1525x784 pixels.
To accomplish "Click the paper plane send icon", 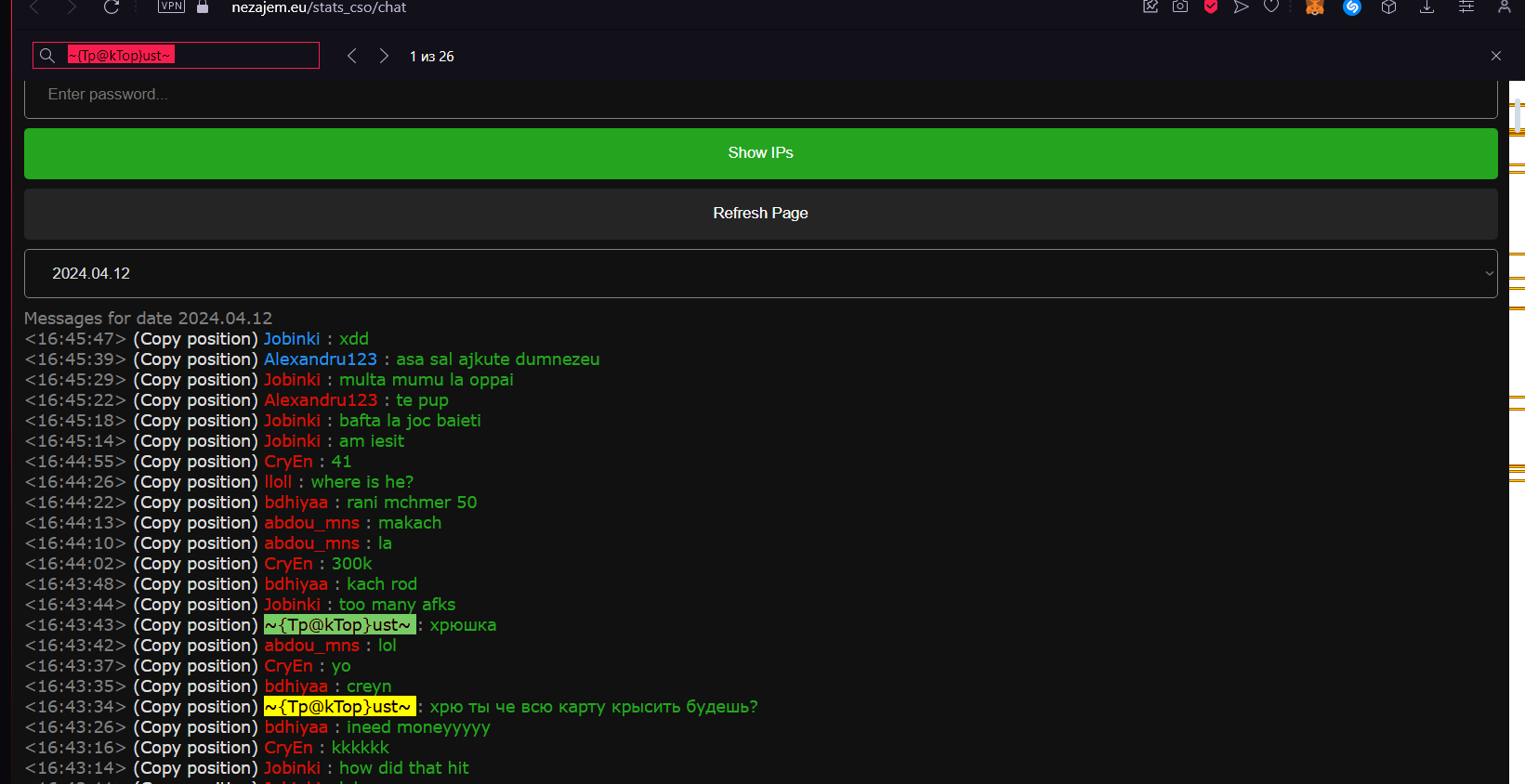I will pos(1241,7).
